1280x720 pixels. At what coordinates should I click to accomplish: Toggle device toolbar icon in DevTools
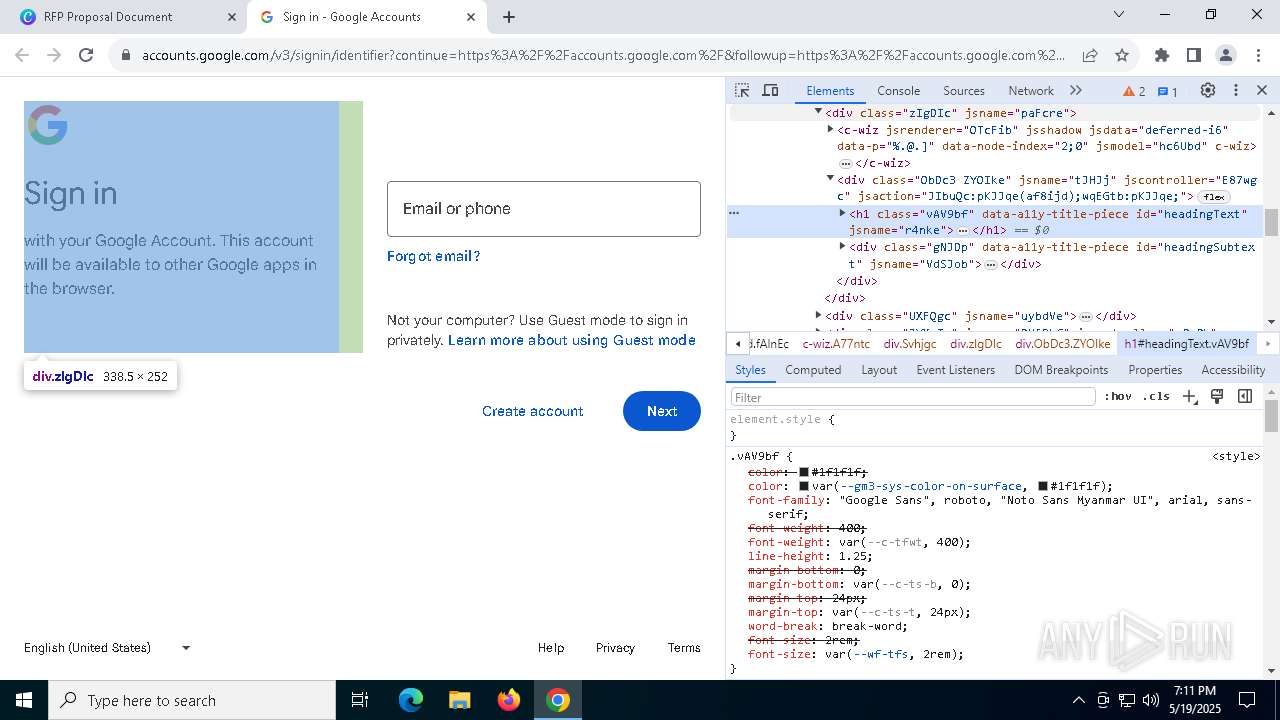coord(770,90)
